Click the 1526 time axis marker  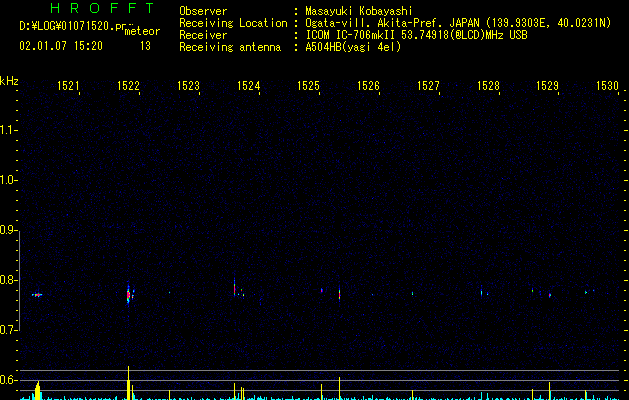368,86
